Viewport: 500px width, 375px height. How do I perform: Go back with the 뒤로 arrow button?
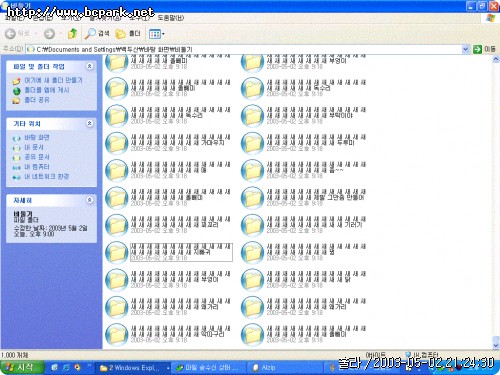pos(17,34)
